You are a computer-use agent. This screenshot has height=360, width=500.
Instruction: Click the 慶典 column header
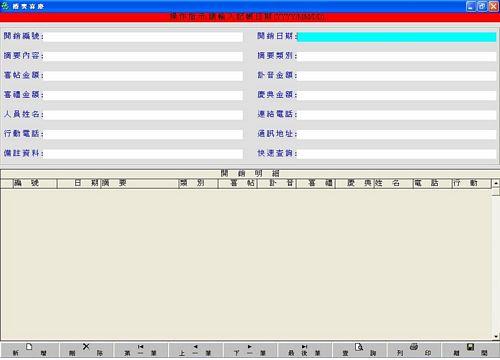355,183
